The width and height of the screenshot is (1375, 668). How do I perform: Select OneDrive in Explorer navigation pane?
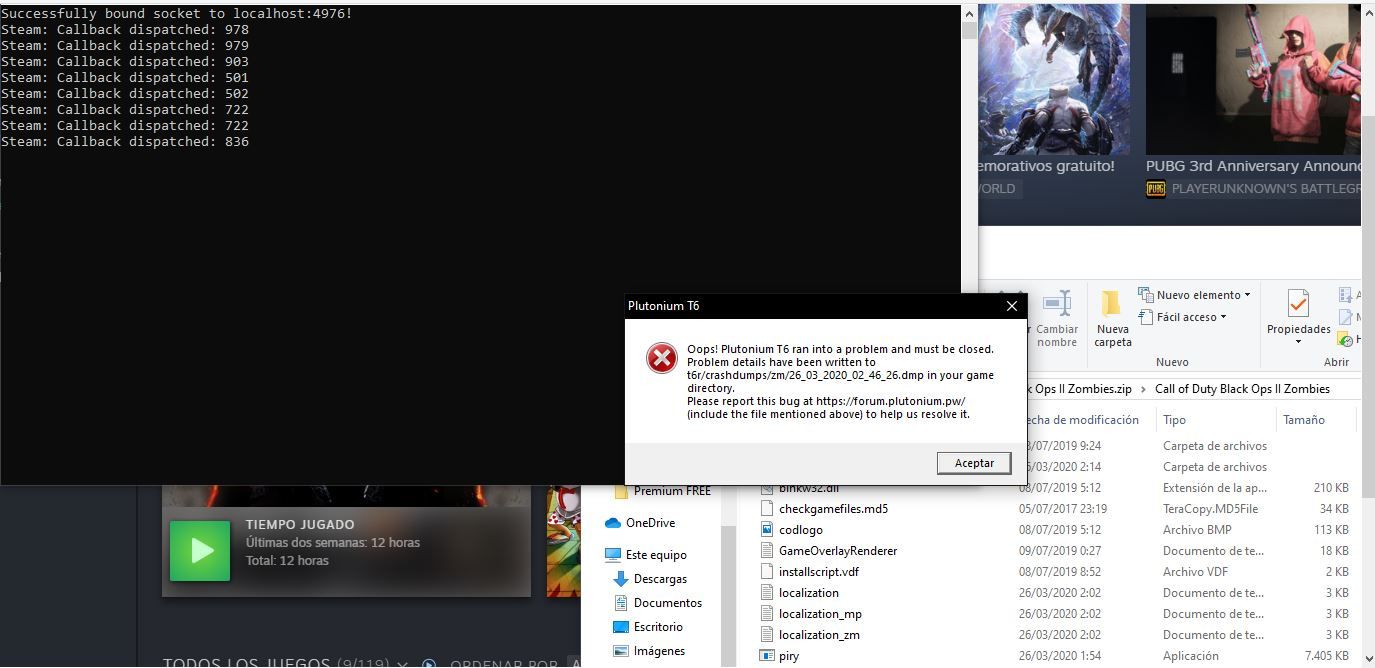point(640,523)
